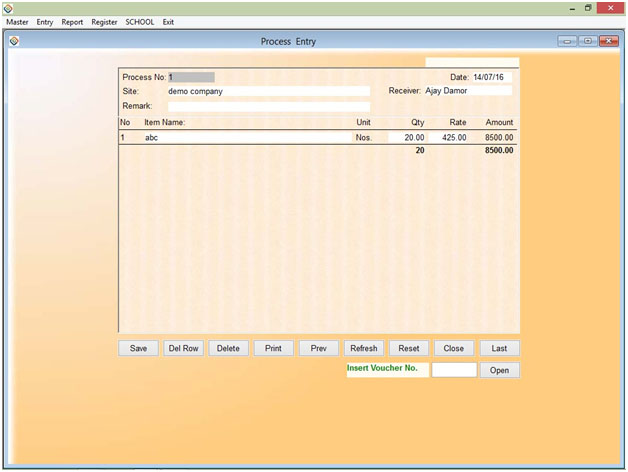Open the Register menu
This screenshot has height=472, width=628.
(104, 22)
